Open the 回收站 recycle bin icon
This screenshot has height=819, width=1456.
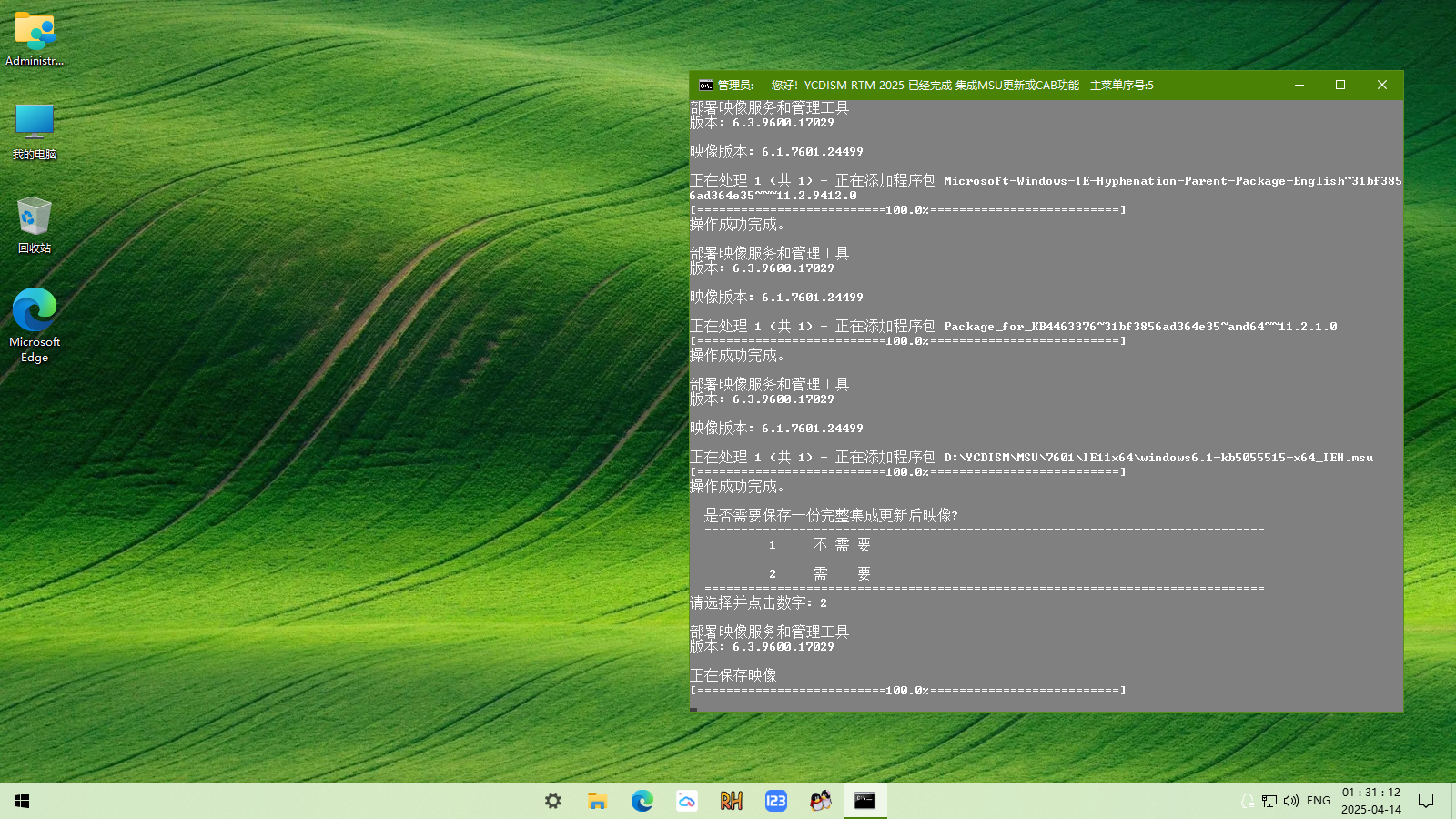pos(35,225)
